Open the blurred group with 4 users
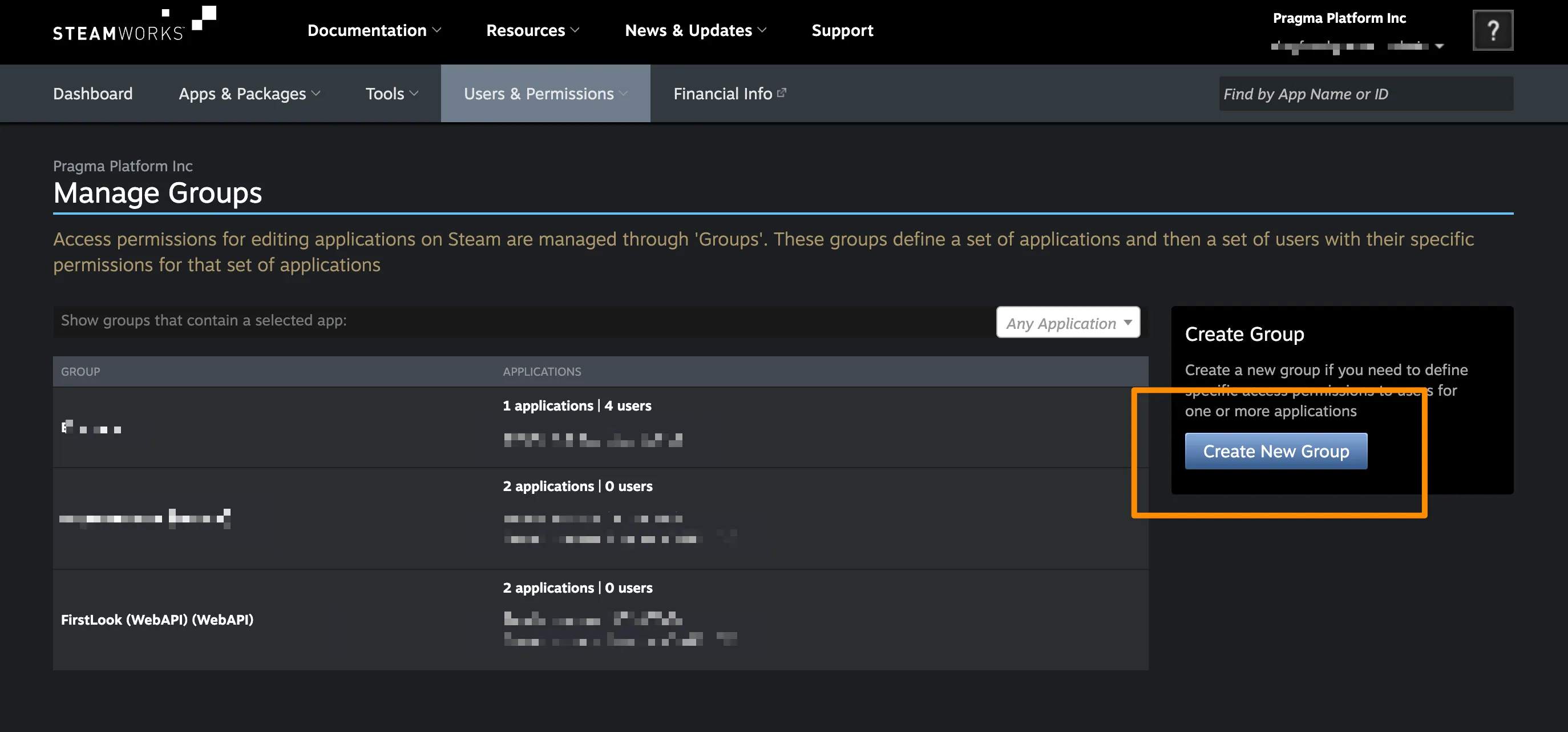1568x732 pixels. [x=91, y=428]
